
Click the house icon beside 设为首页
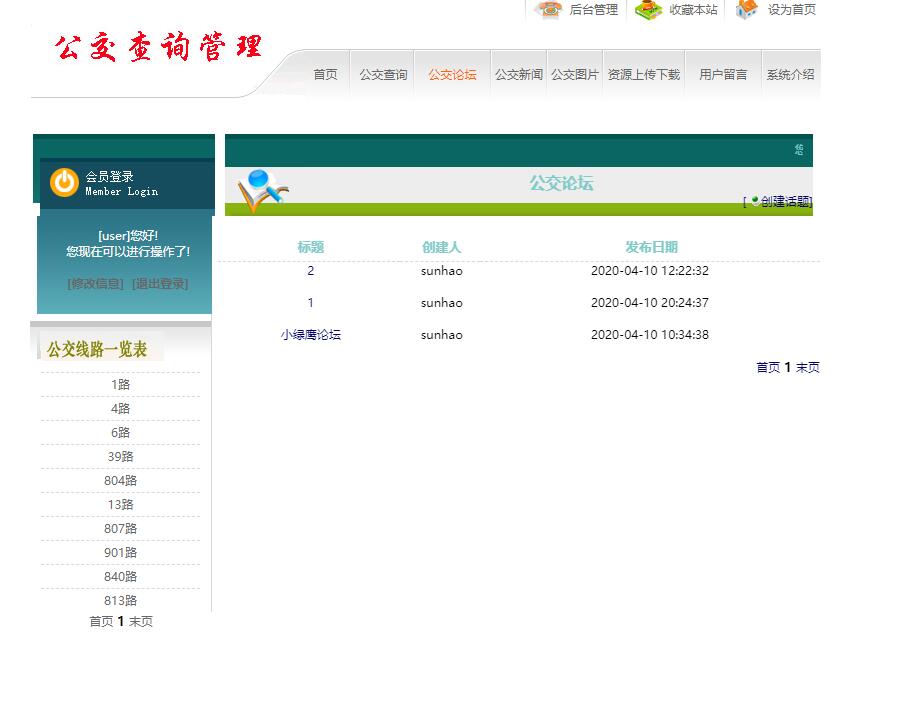click(x=748, y=9)
